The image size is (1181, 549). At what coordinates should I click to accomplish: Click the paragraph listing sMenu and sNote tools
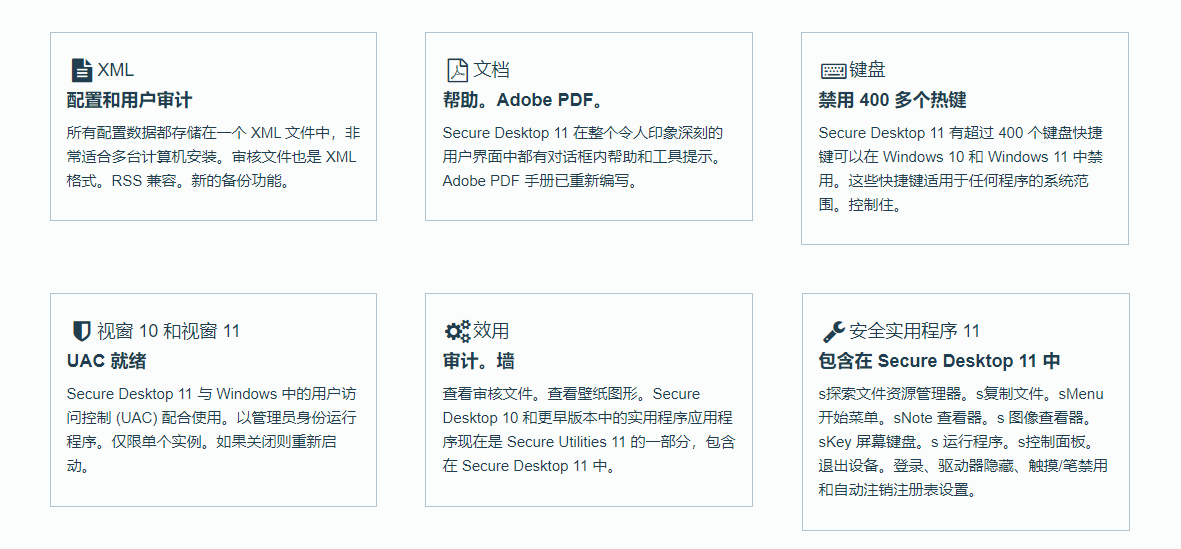pyautogui.click(x=962, y=442)
